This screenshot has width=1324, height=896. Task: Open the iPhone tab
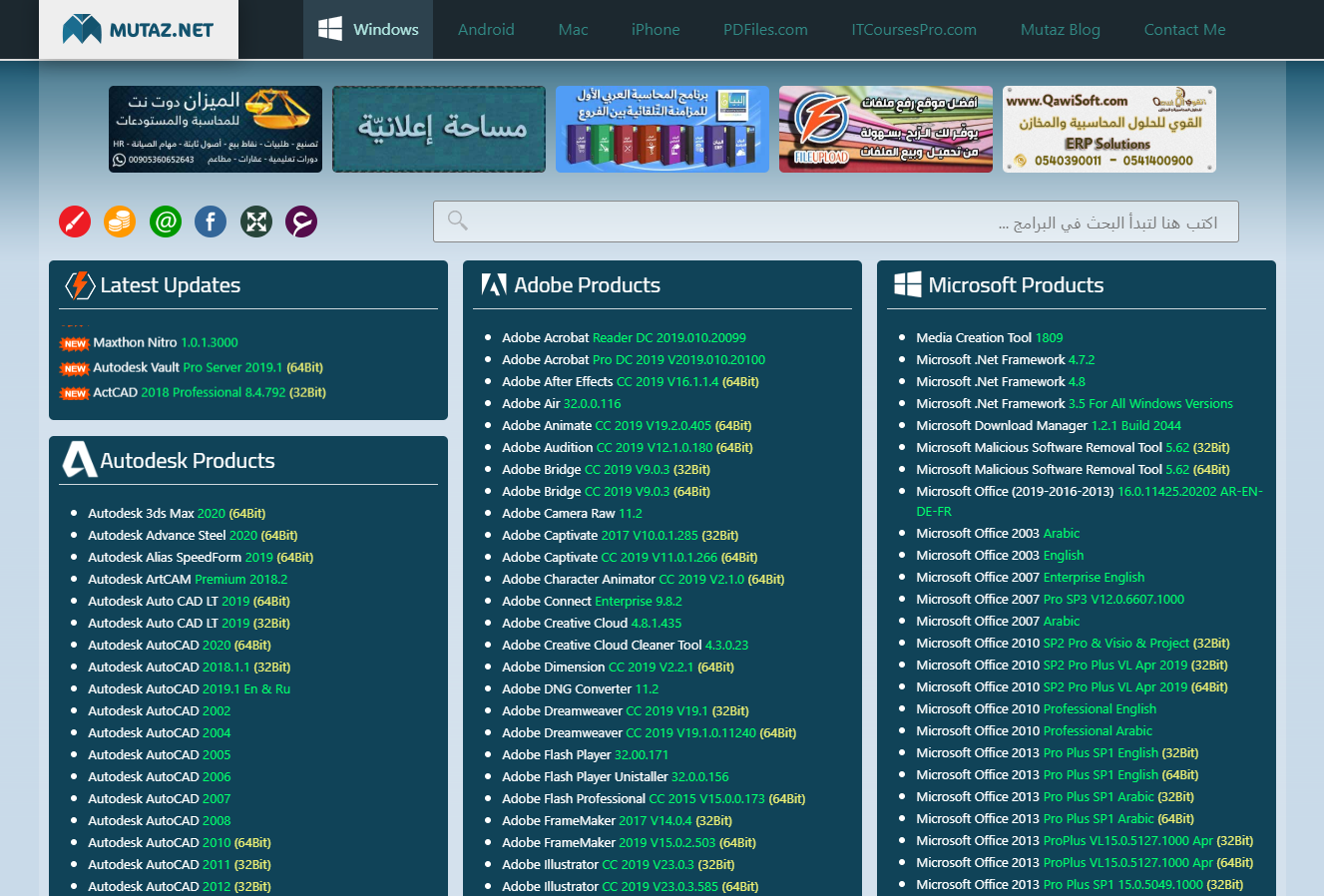tap(656, 30)
